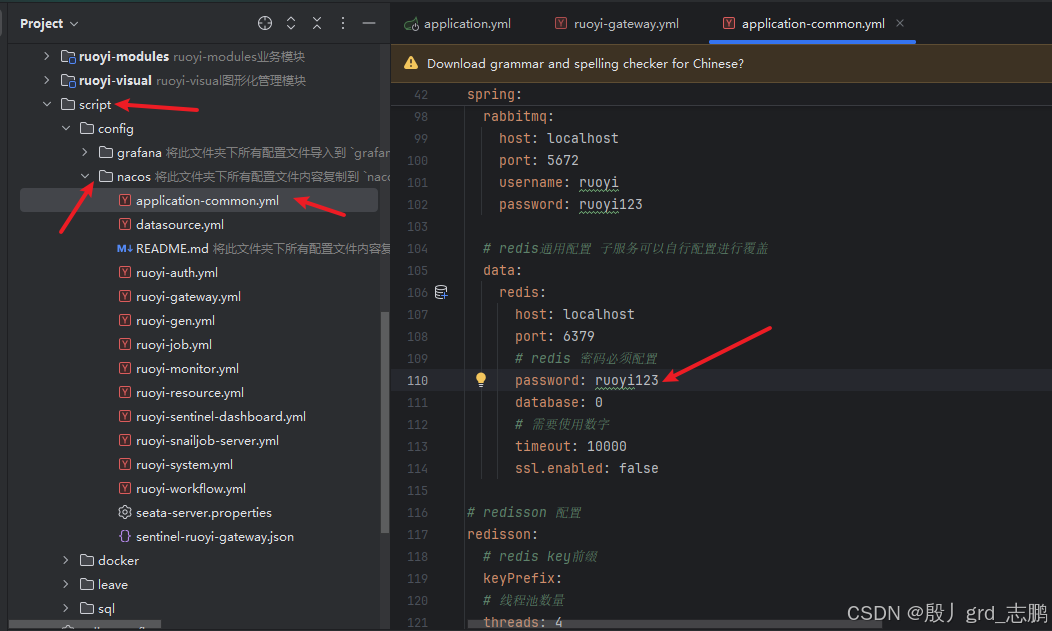Click the folder icon of docker

point(87,560)
